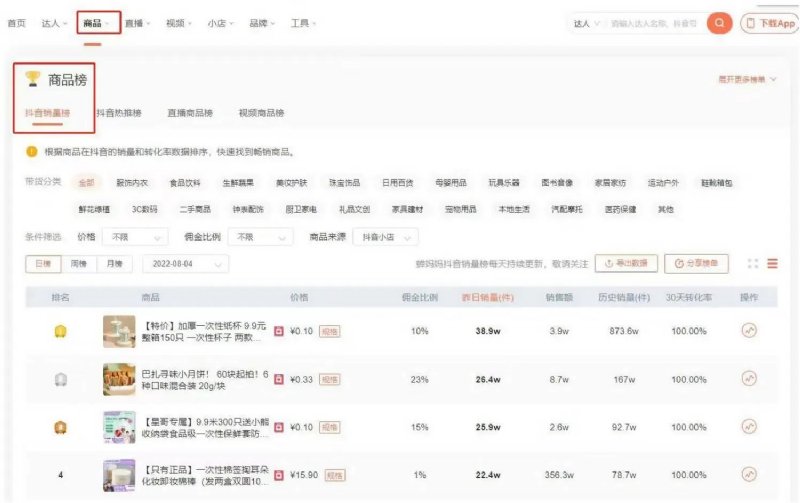Filter by 服饰内衣 category

pos(132,183)
